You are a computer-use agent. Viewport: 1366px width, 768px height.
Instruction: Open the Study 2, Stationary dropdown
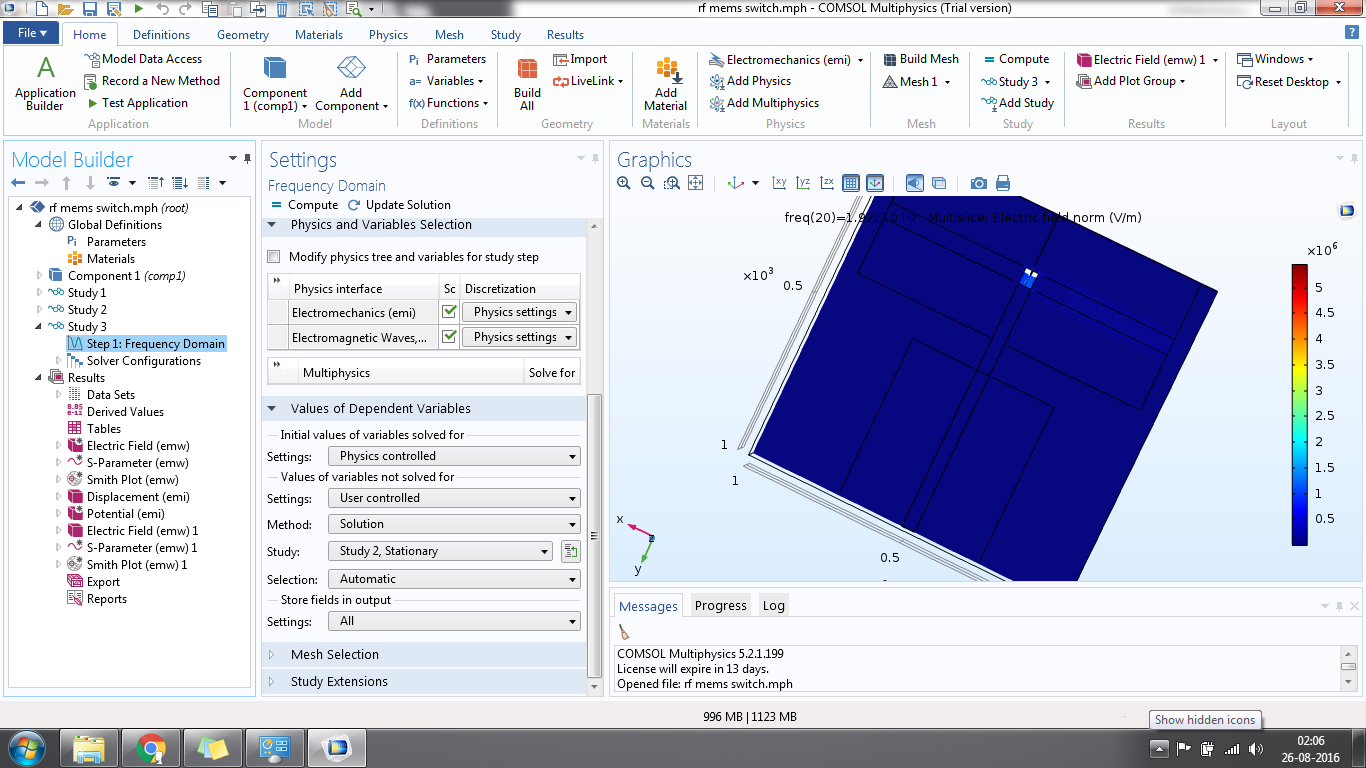[x=440, y=551]
